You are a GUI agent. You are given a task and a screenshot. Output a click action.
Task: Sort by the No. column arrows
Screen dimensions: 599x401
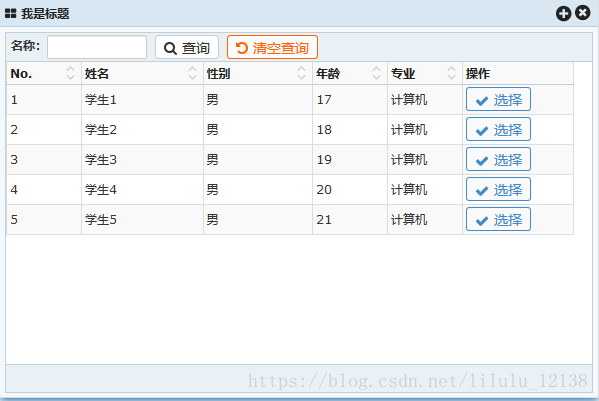(70, 73)
